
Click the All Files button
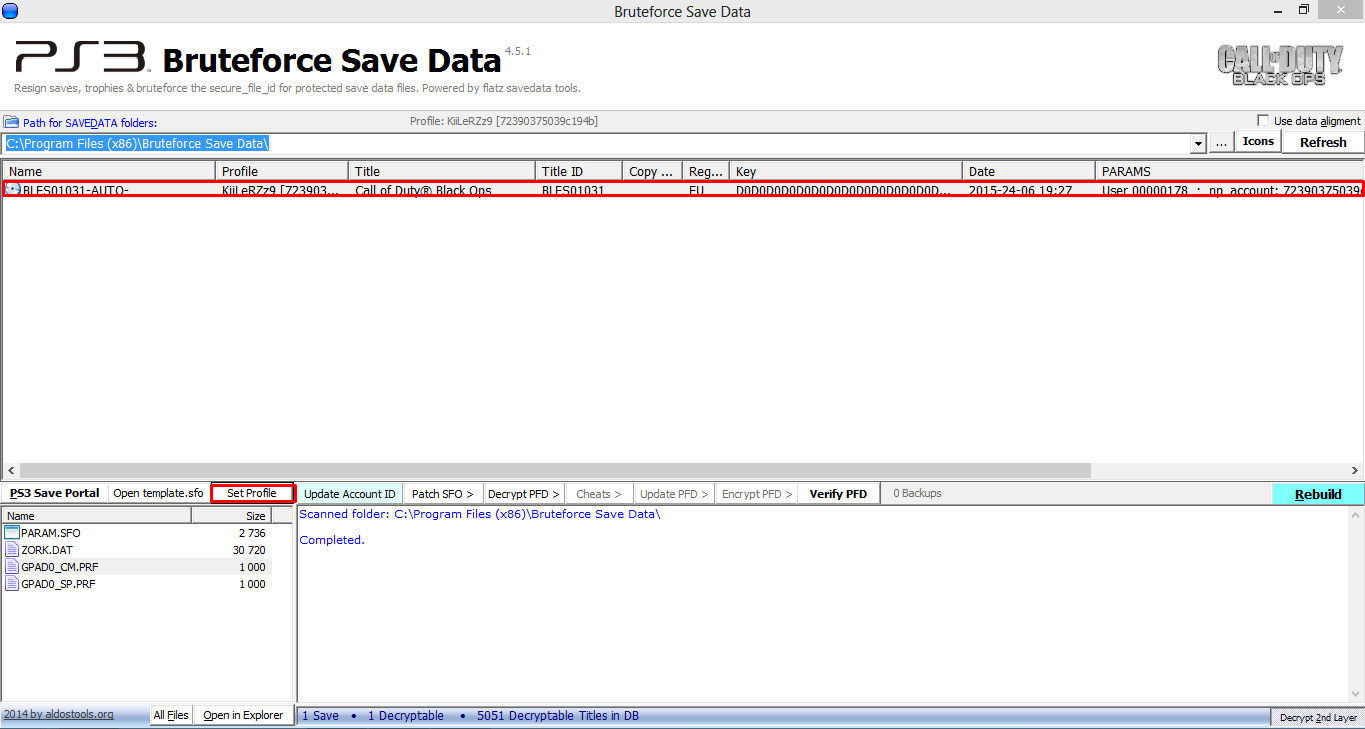coord(171,715)
